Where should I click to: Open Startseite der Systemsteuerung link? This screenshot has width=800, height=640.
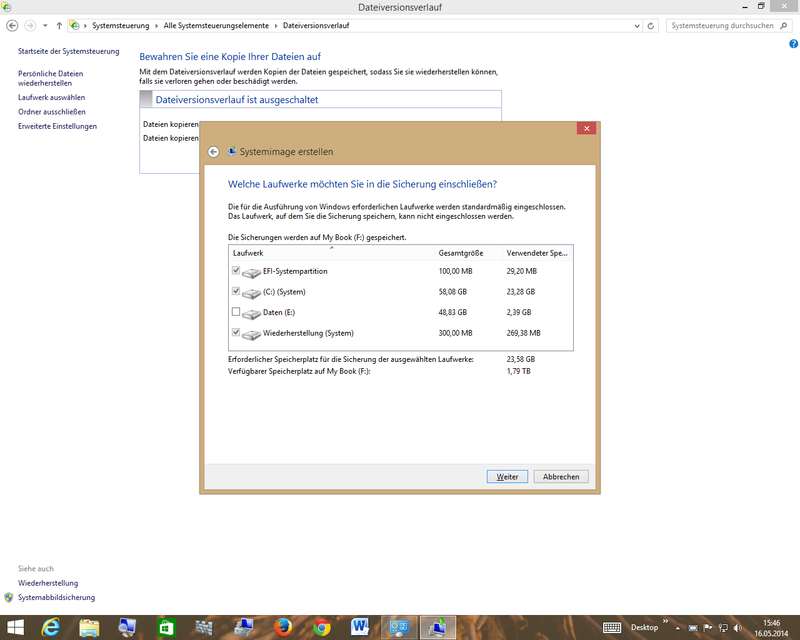pos(68,51)
